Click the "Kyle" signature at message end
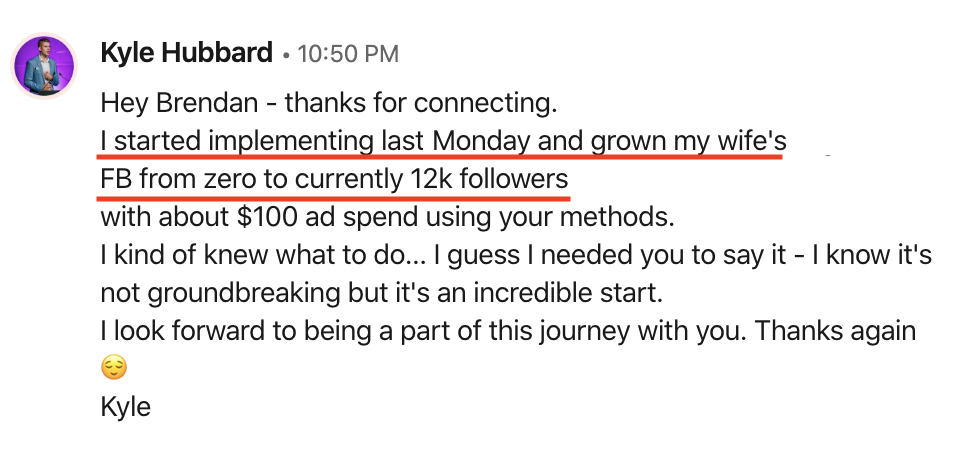This screenshot has height=465, width=956. pyautogui.click(x=126, y=407)
